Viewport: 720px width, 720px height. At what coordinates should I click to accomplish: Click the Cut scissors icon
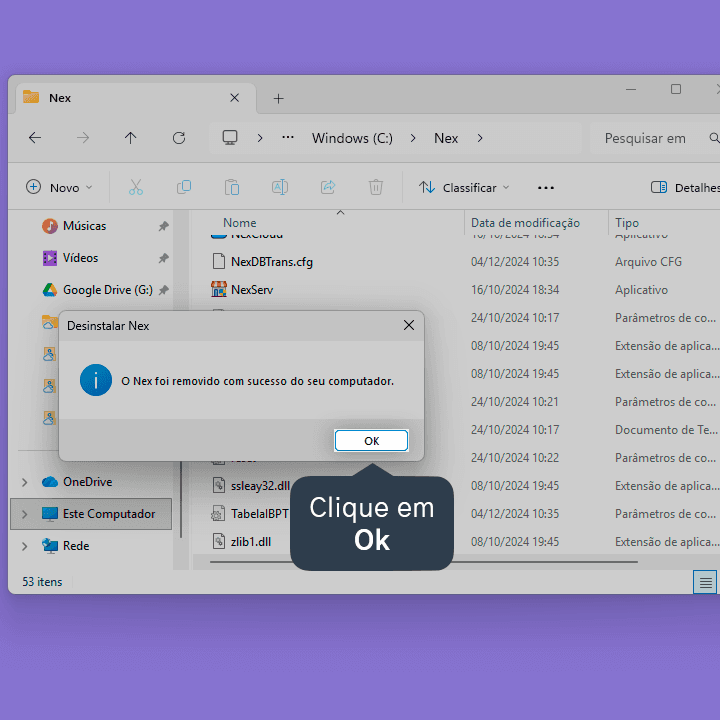click(x=136, y=187)
